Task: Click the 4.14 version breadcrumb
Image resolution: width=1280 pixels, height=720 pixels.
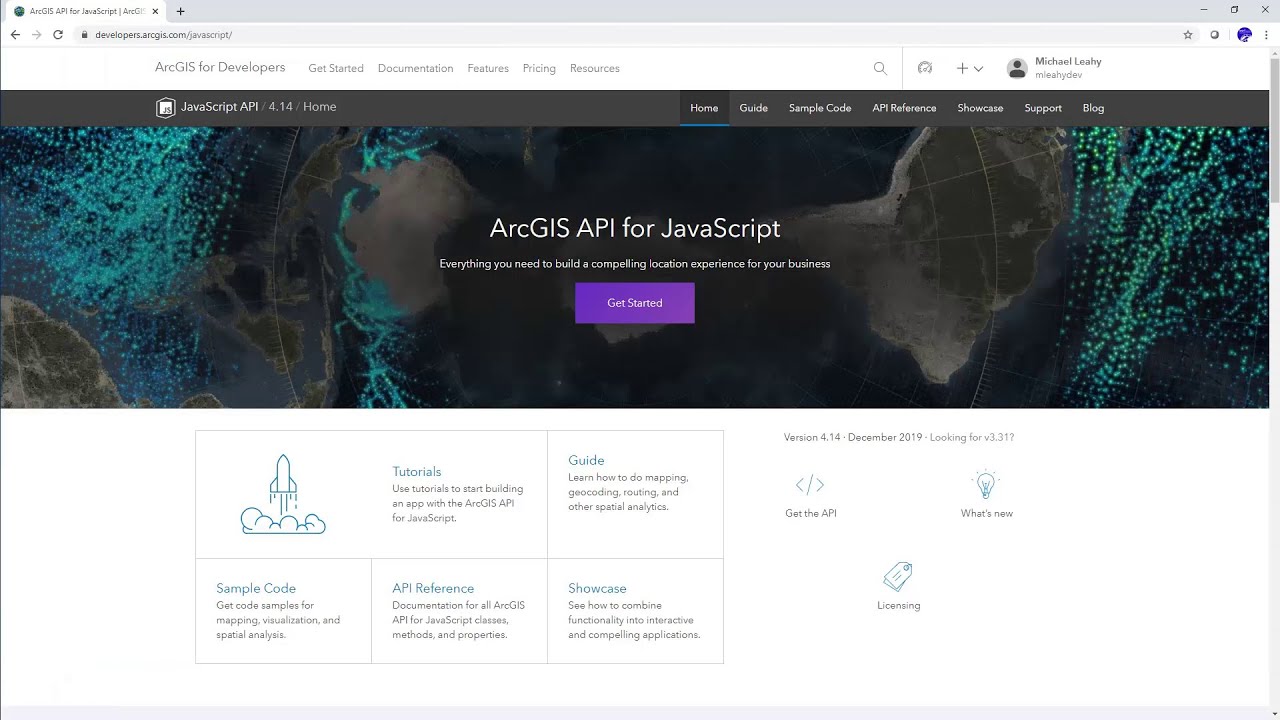Action: point(280,107)
